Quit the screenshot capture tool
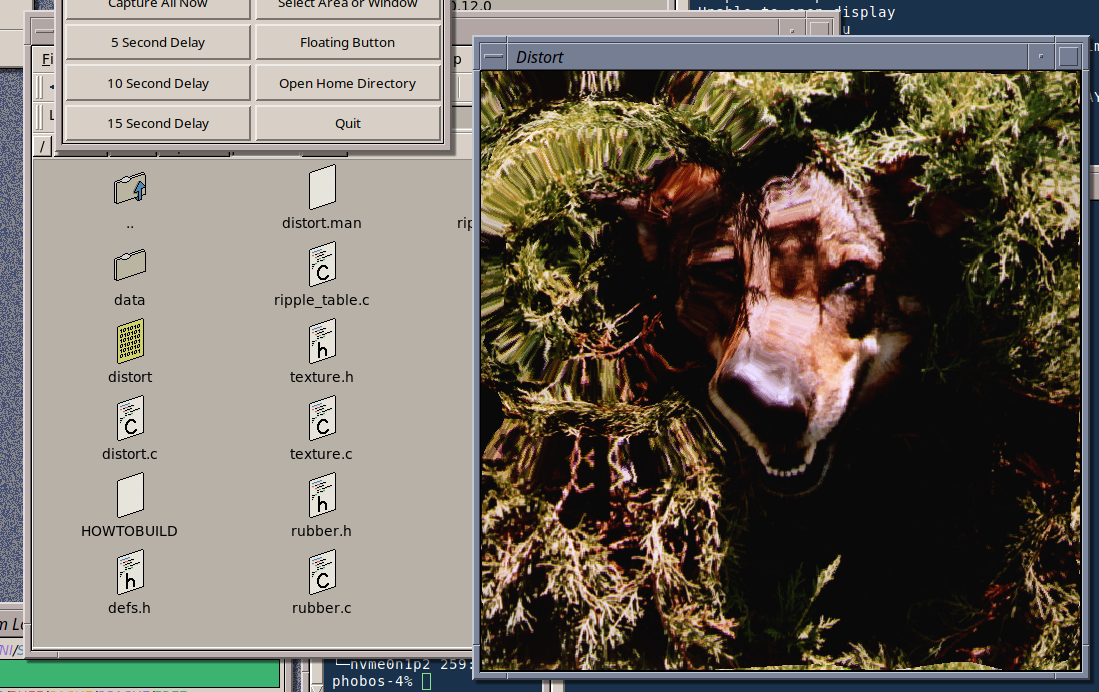This screenshot has height=692, width=1099. click(348, 123)
